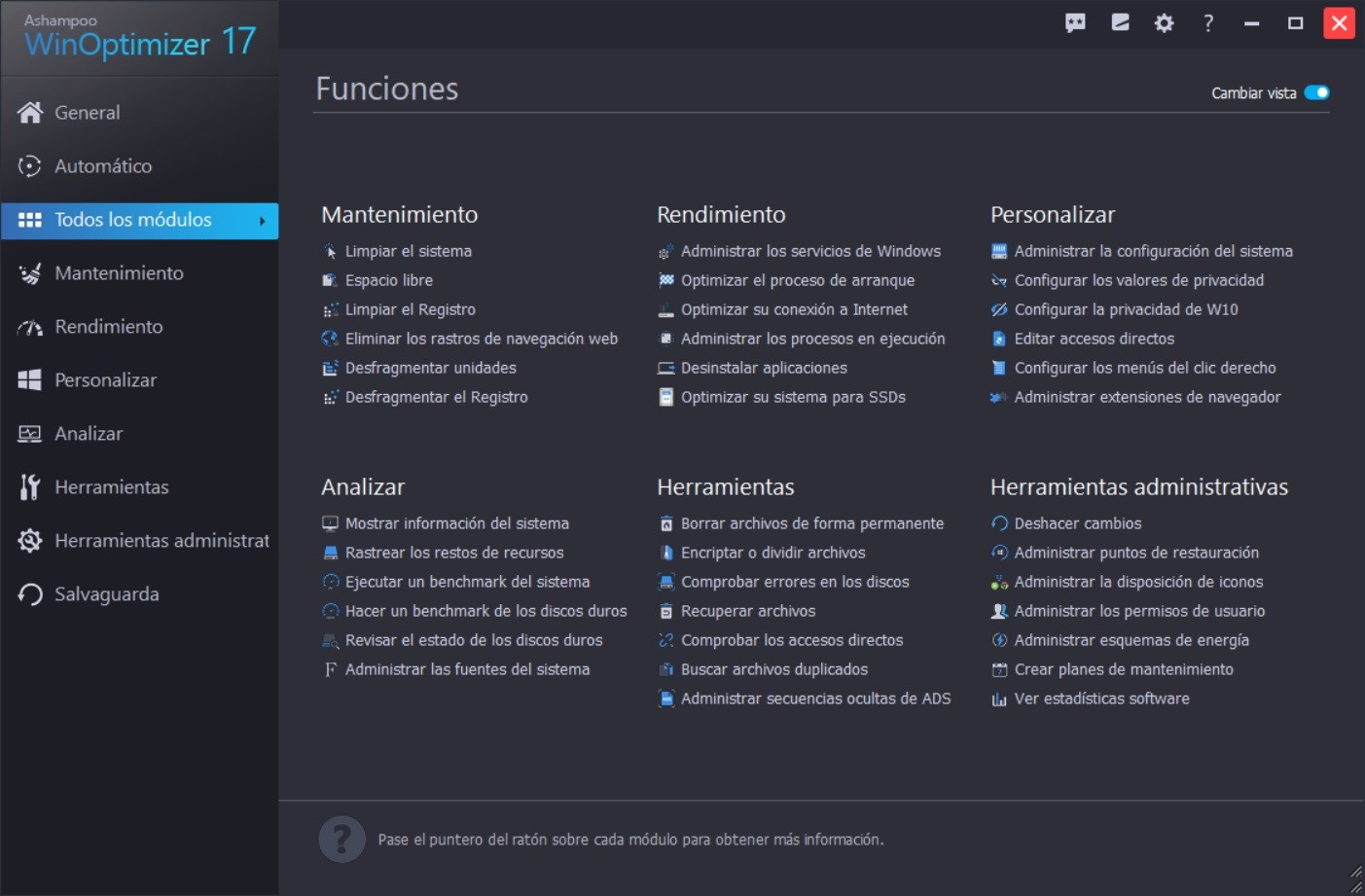Click icon next to Optimizar el proceso de arranque

point(665,280)
